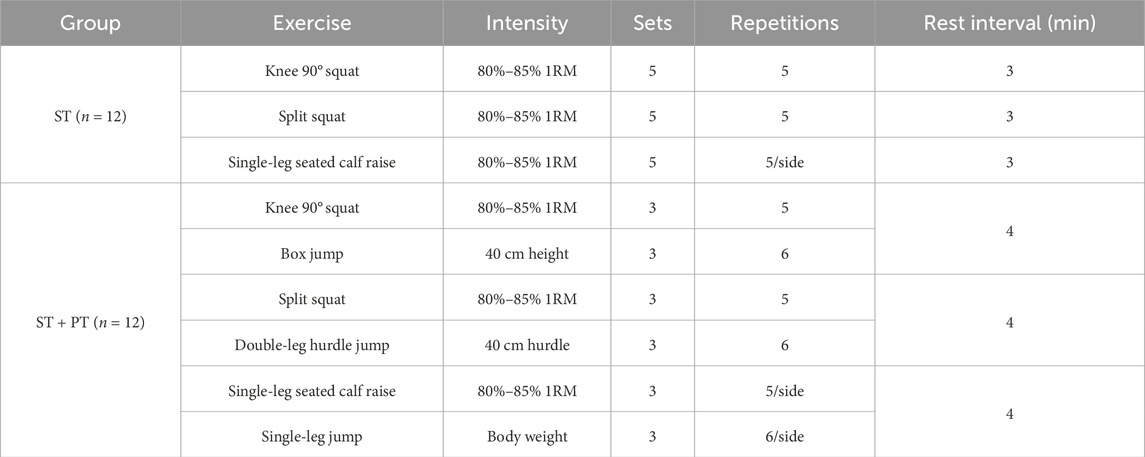Select the Double-leg hurdle jump cell
The height and width of the screenshot is (457, 1145).
(x=313, y=345)
